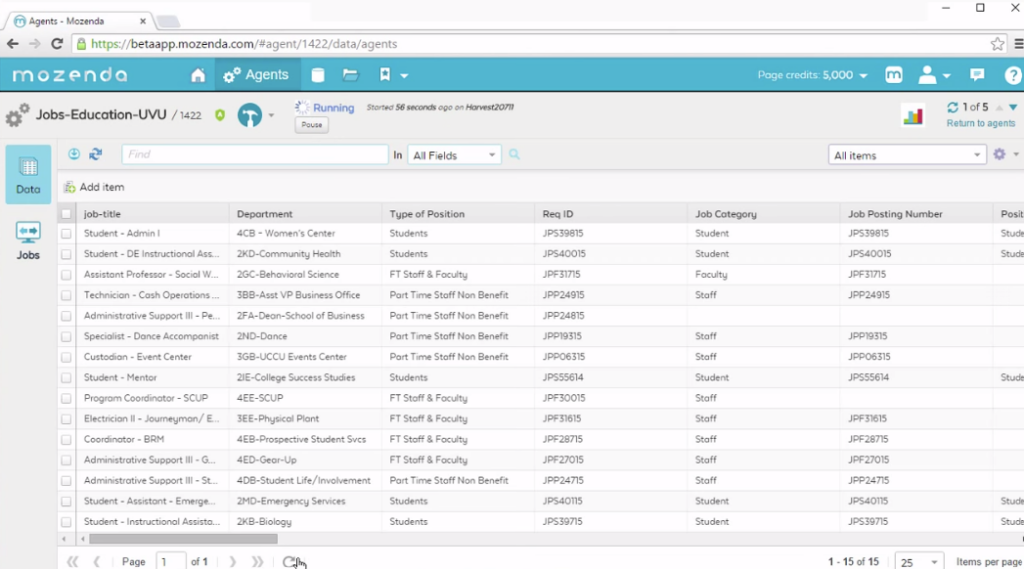Open the user account menu
This screenshot has width=1024, height=569.
[933, 75]
